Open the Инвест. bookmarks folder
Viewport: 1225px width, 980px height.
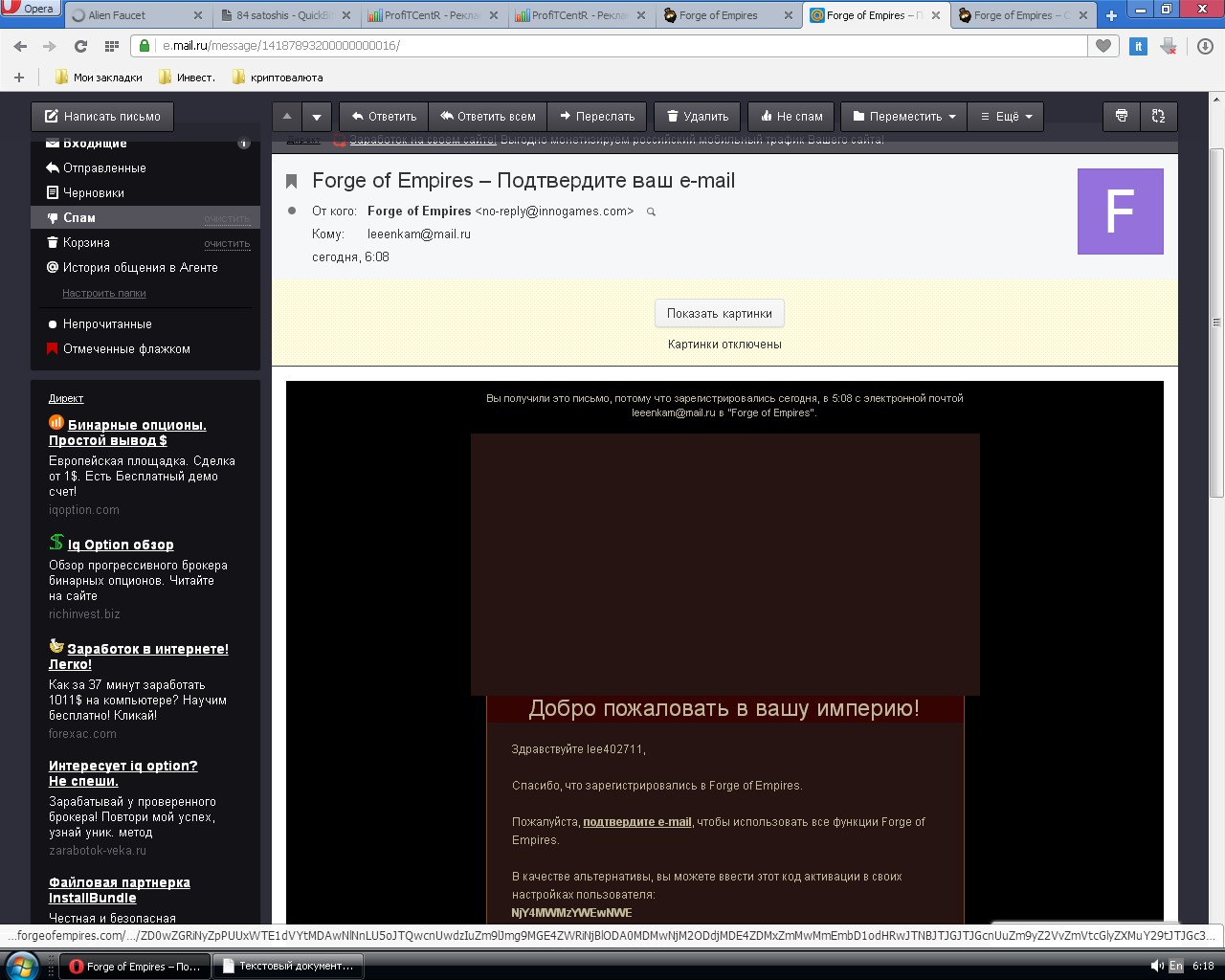point(187,78)
